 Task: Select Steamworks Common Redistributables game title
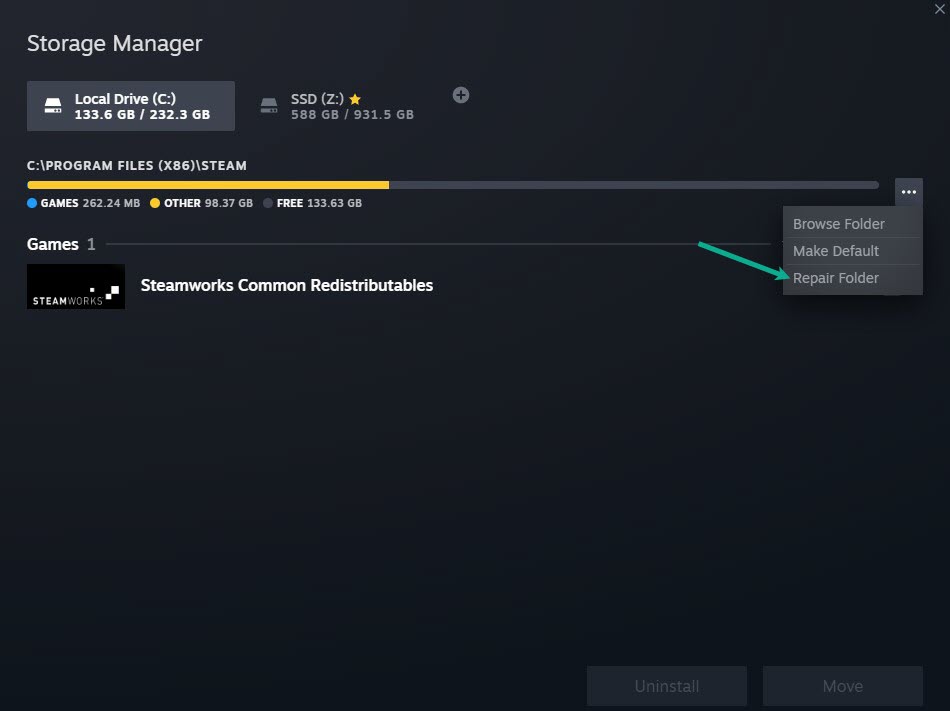click(x=287, y=285)
